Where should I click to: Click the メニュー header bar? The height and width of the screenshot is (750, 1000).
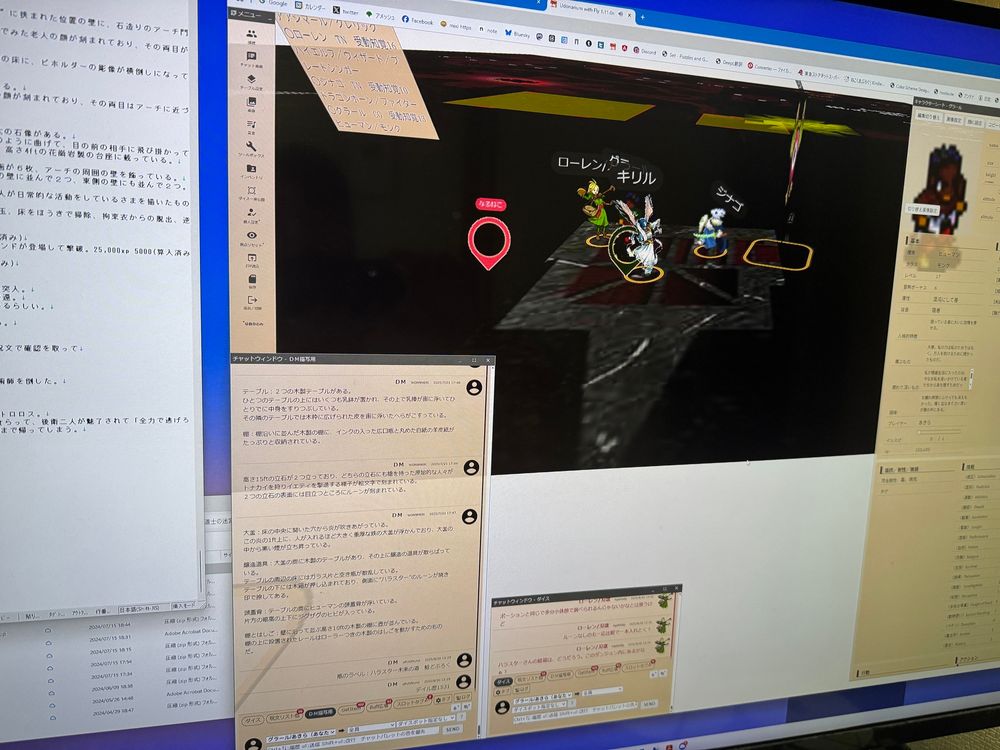click(253, 13)
